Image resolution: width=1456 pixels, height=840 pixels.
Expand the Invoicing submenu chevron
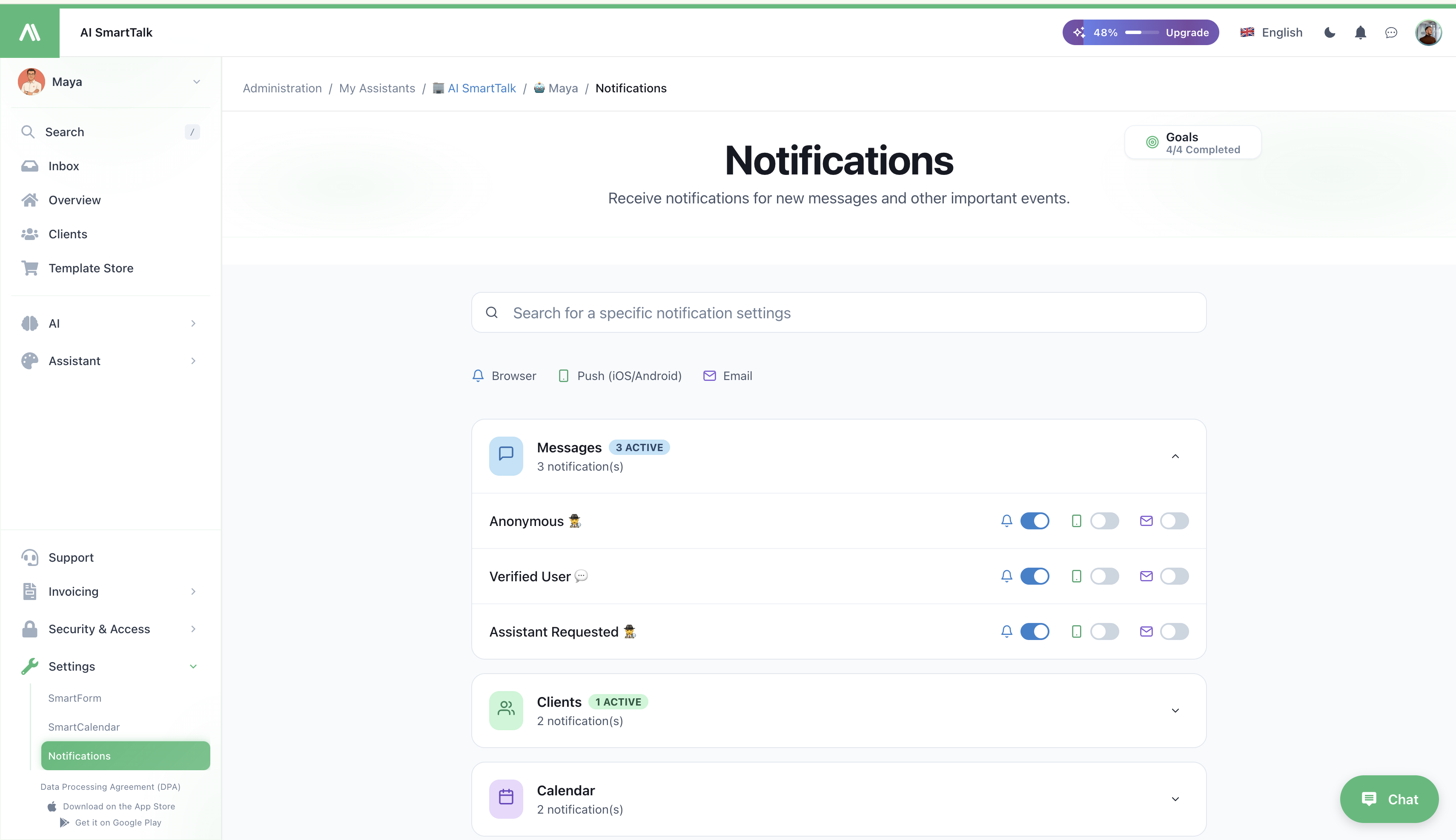tap(193, 592)
